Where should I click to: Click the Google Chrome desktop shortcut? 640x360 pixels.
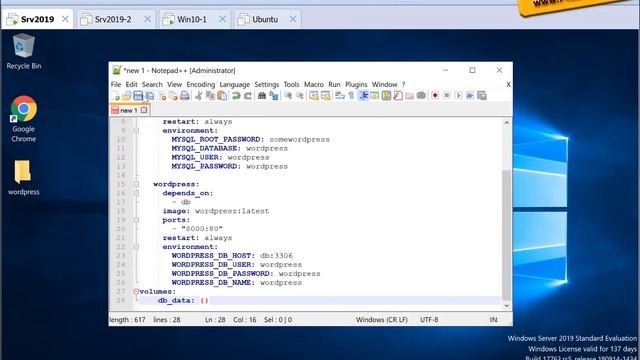point(24,119)
